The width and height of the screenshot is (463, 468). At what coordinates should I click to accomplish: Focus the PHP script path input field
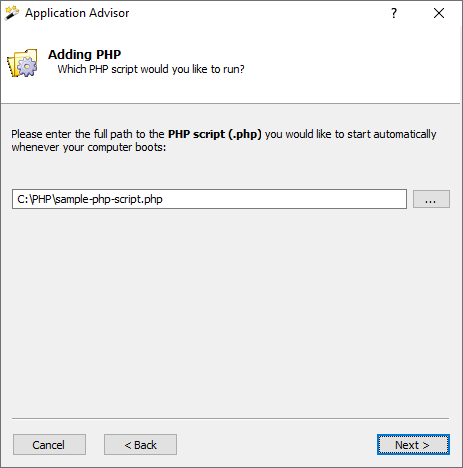209,199
